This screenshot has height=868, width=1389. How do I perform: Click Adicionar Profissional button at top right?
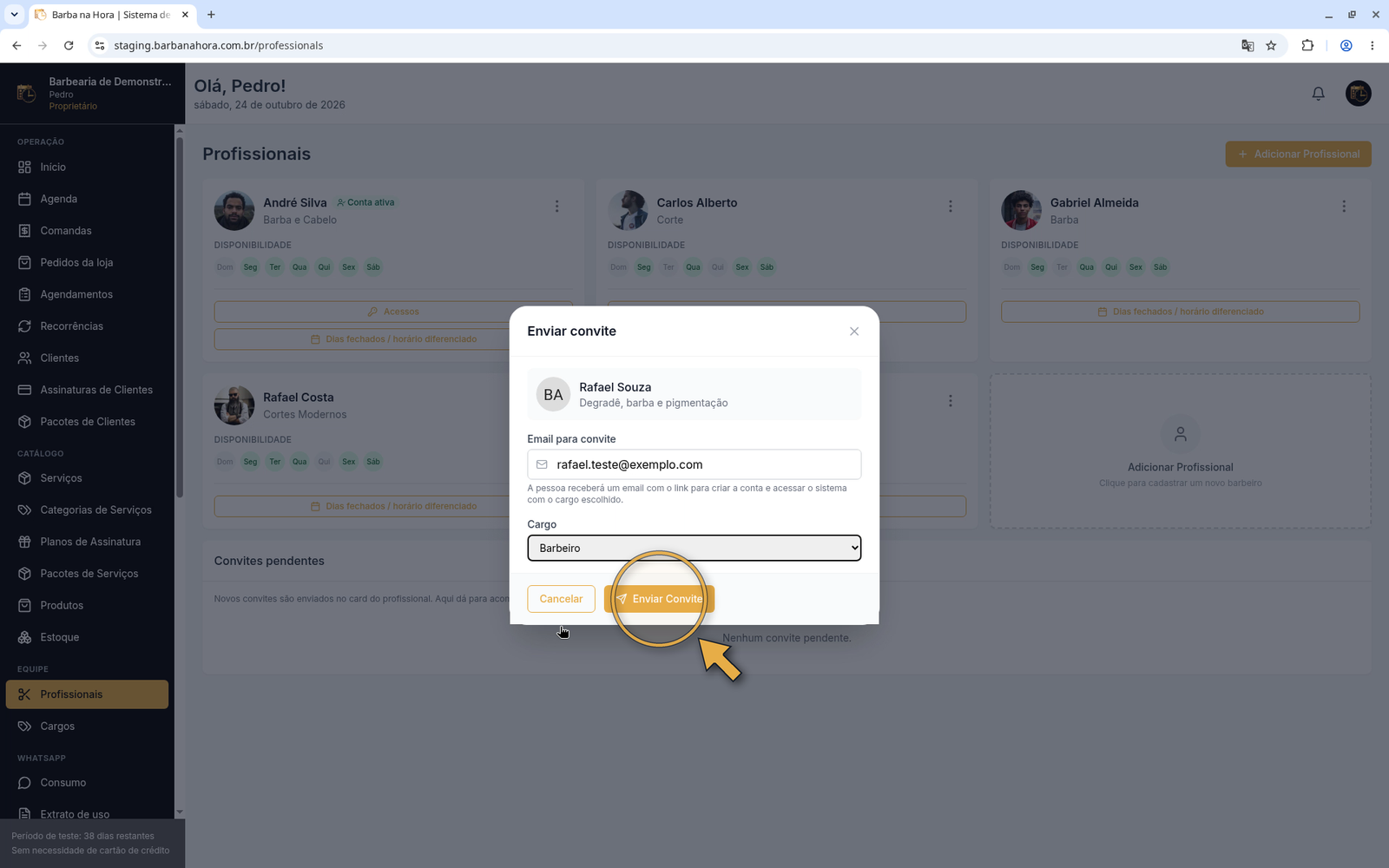[1298, 154]
